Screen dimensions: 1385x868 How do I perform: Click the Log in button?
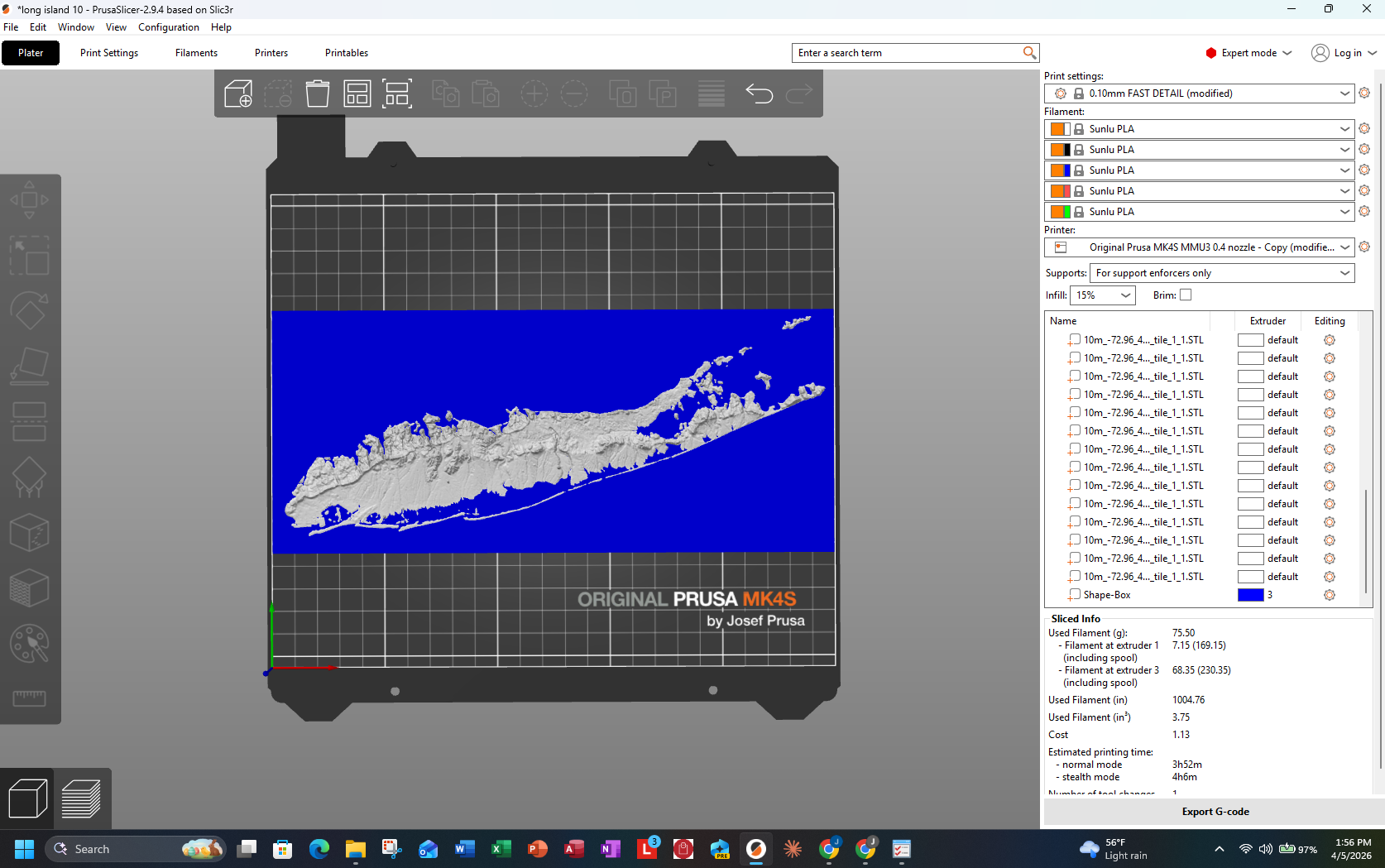tap(1344, 53)
